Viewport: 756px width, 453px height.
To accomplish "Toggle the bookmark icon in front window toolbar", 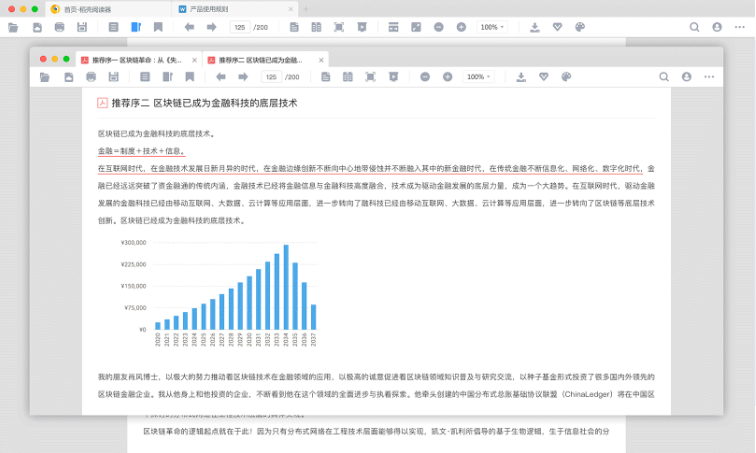I will [189, 77].
